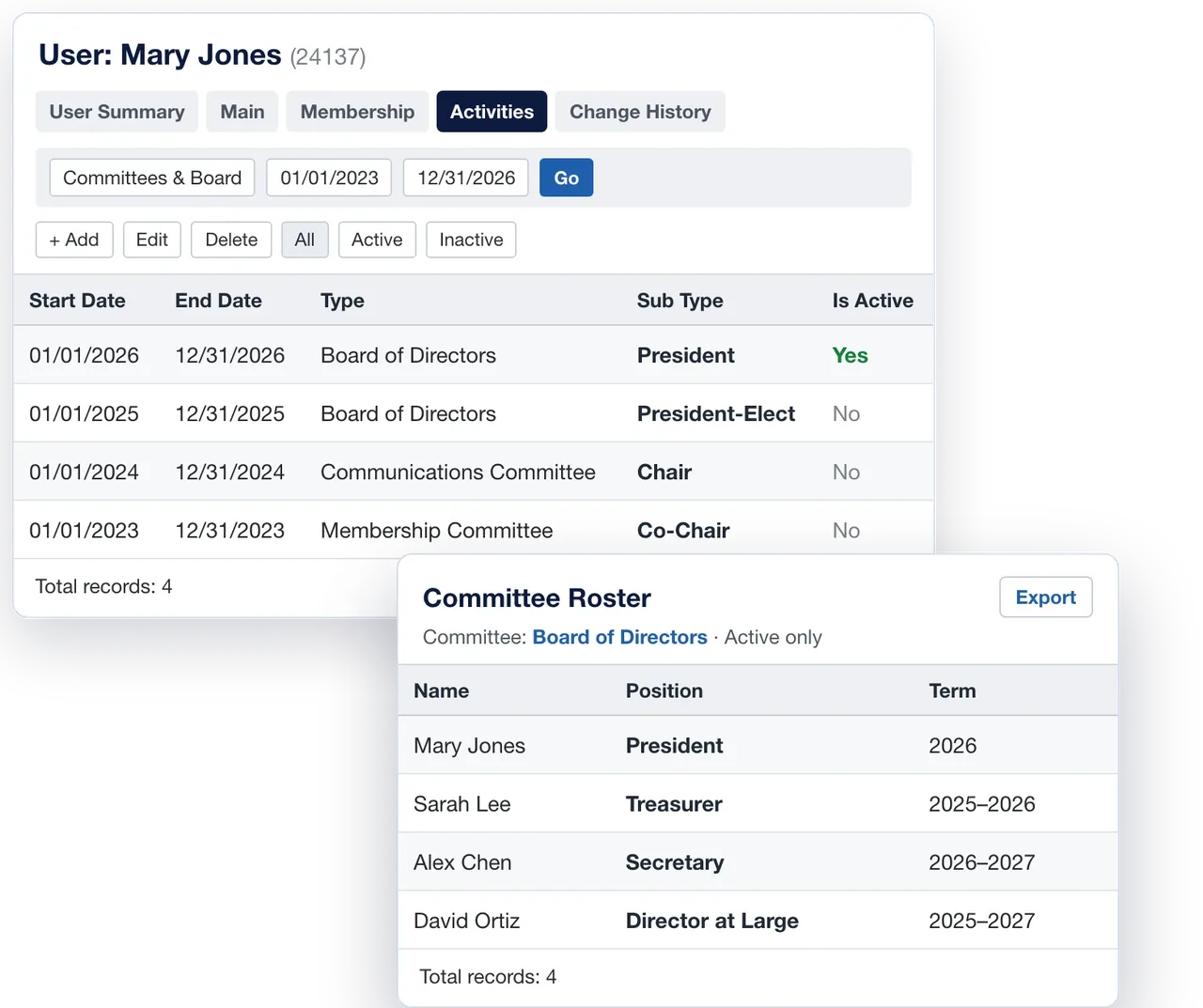This screenshot has height=1008, width=1203.
Task: Select the 01/01/2025 start date cell
Action: click(84, 413)
